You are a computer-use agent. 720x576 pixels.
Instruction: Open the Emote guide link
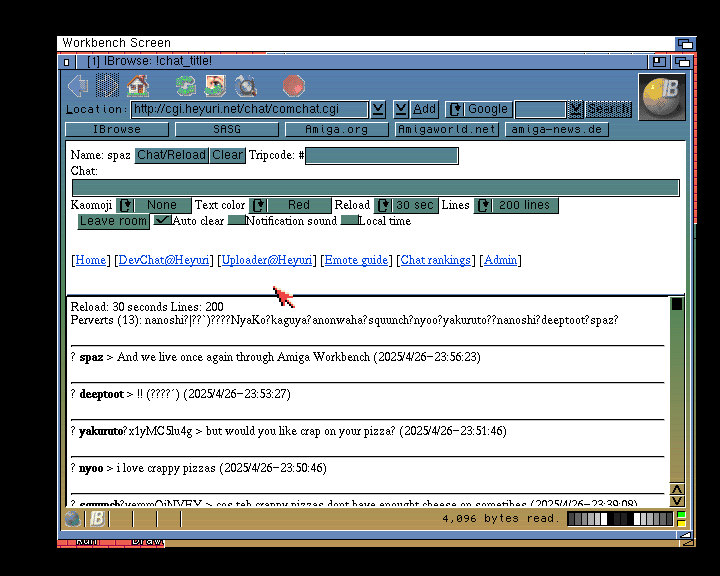(356, 260)
